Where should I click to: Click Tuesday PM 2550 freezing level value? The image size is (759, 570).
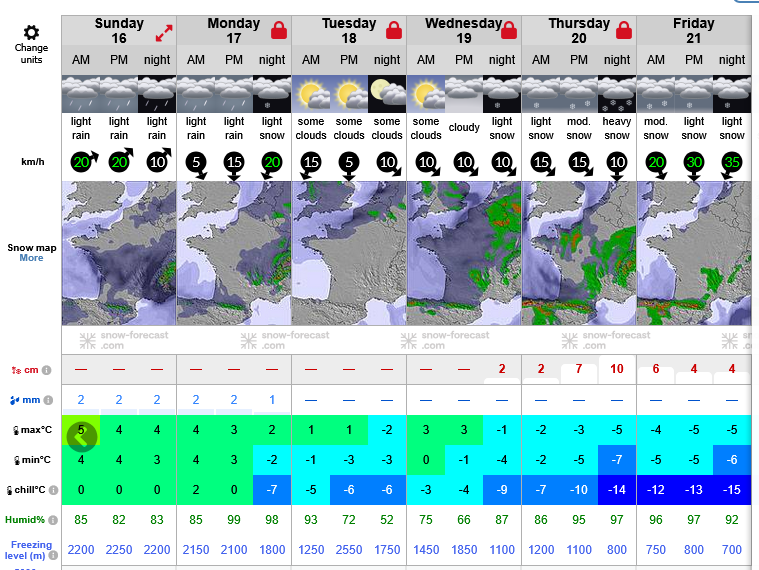click(349, 550)
